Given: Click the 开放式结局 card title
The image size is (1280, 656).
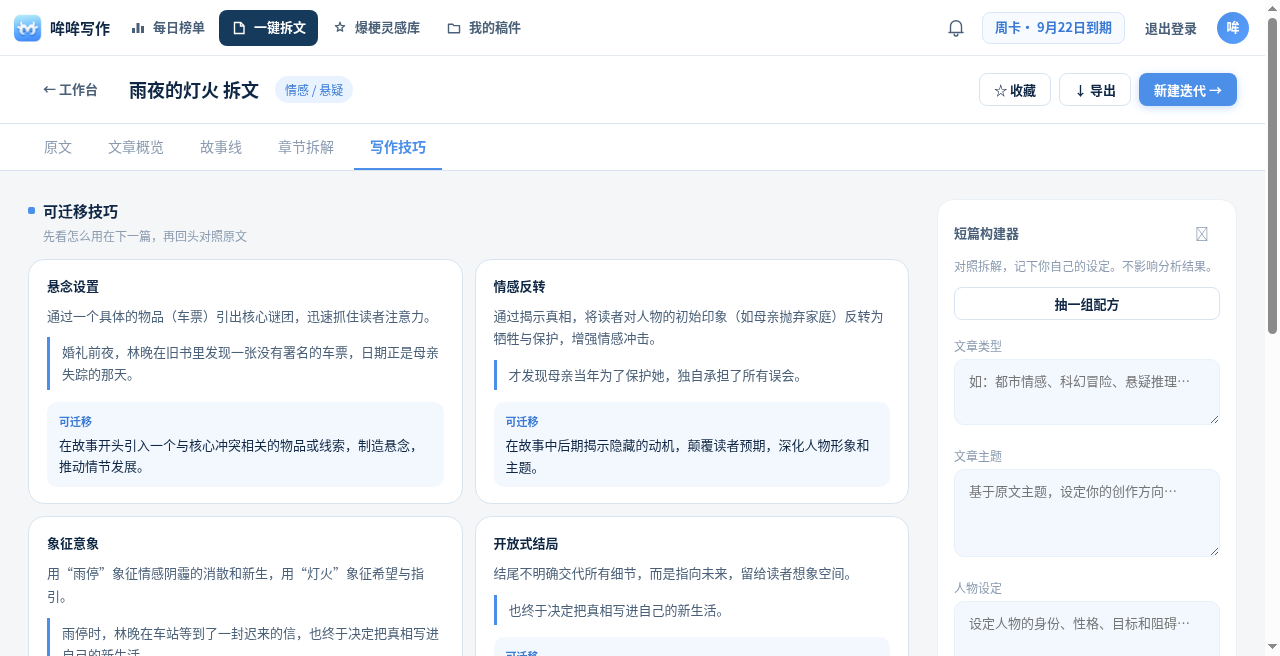Looking at the screenshot, I should point(526,544).
